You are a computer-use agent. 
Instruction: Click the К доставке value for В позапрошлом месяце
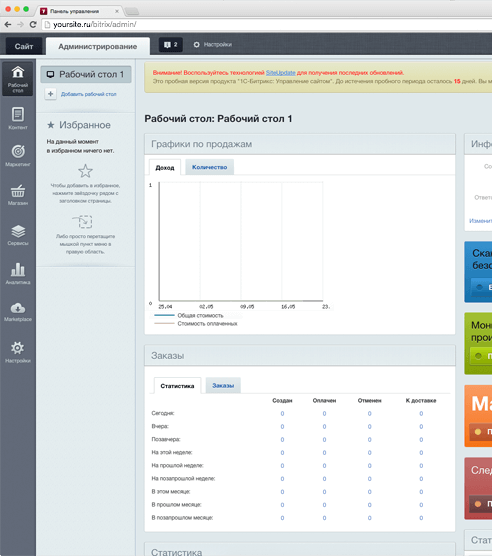pyautogui.click(x=421, y=518)
